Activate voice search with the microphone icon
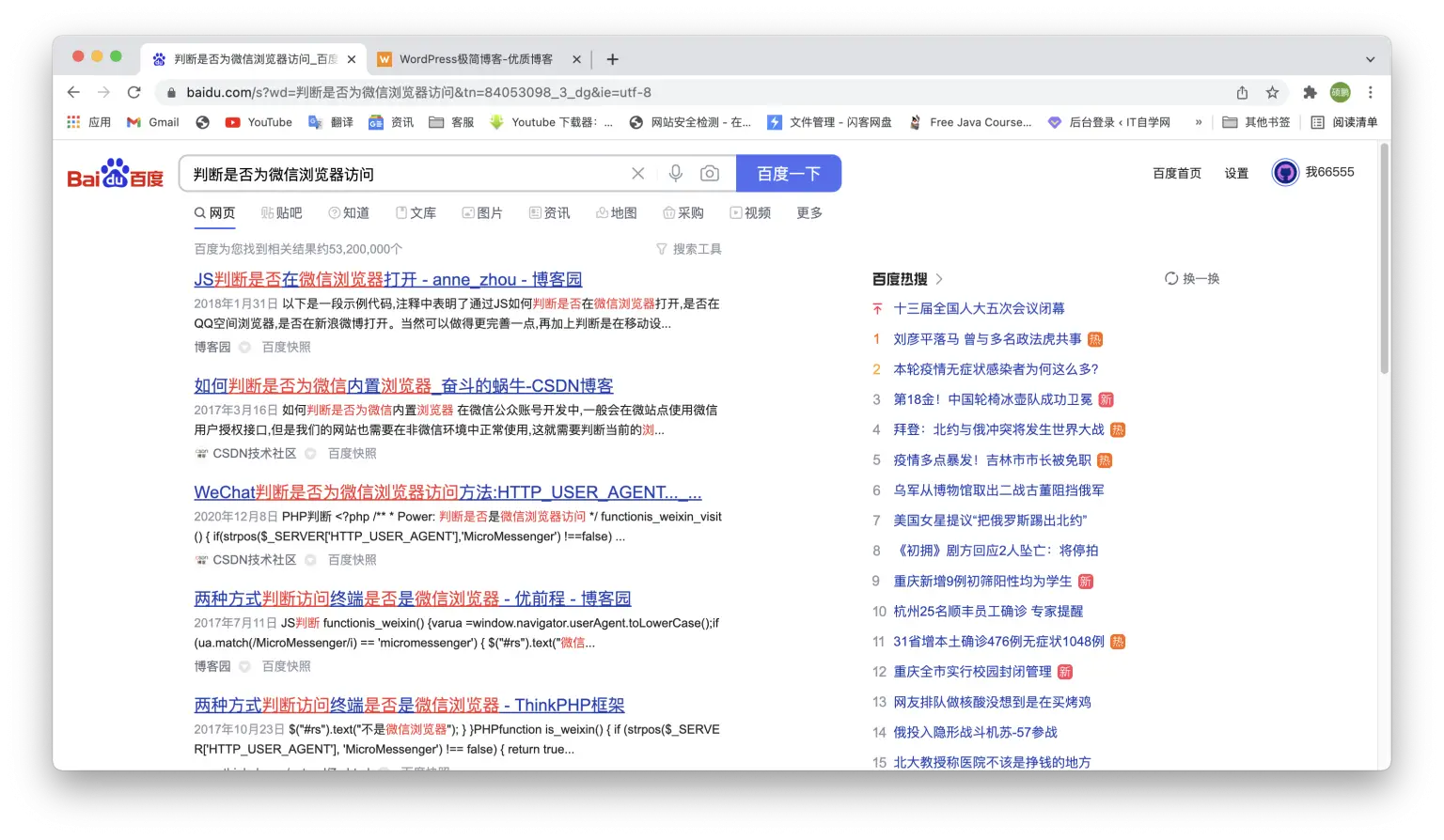 point(675,173)
